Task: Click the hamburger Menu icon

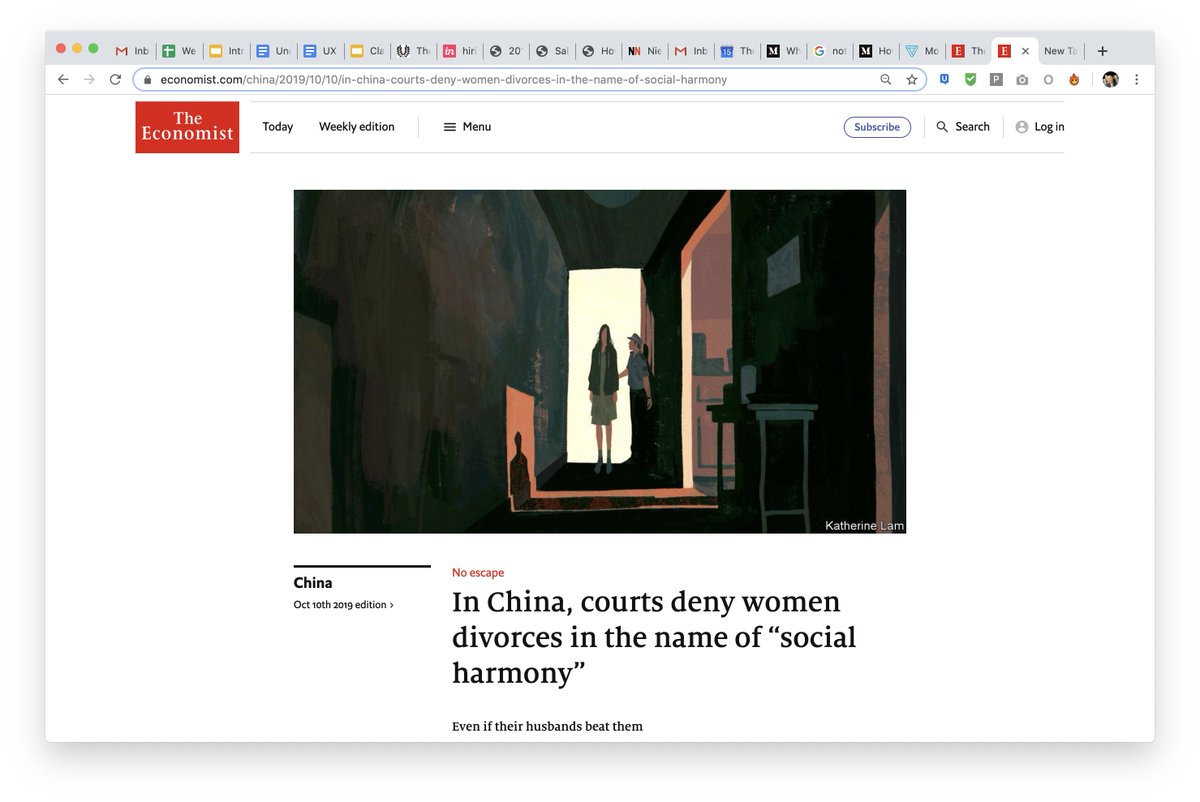Action: pos(450,127)
